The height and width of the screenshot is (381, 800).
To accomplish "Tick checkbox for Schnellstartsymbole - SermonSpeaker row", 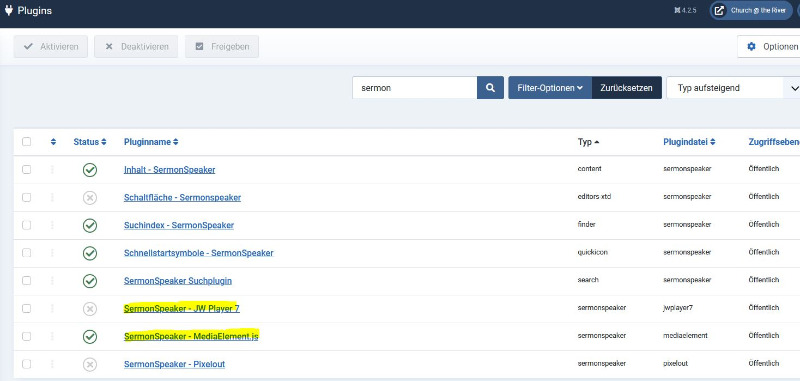I will pyautogui.click(x=27, y=252).
